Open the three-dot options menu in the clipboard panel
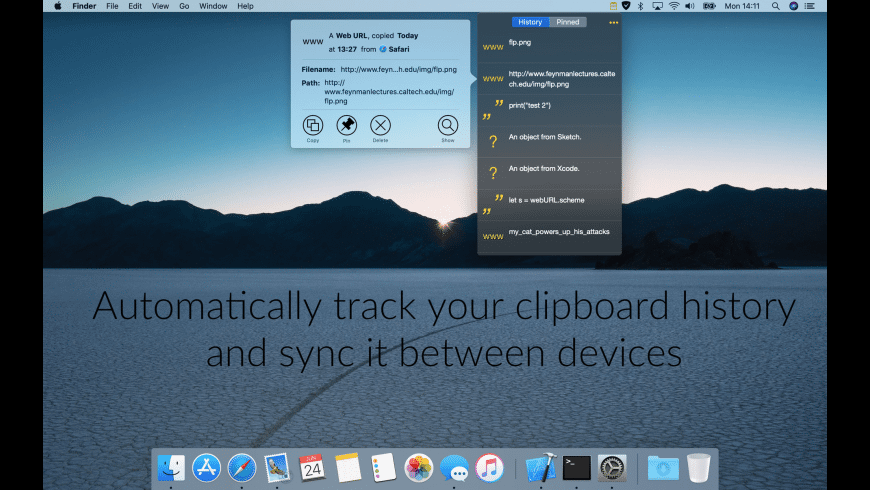The image size is (870, 490). click(613, 22)
